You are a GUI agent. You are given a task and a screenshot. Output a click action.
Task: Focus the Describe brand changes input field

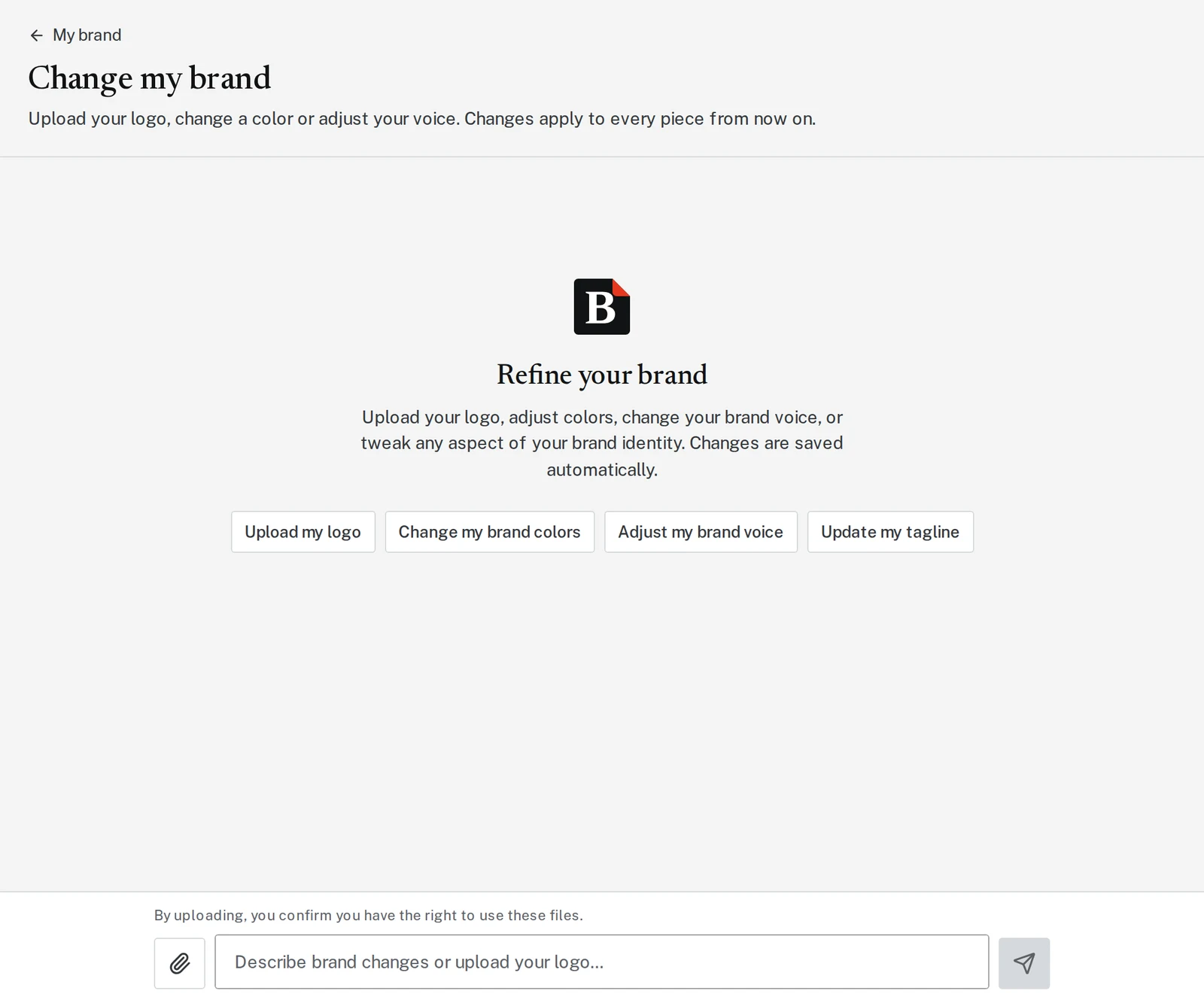pyautogui.click(x=602, y=962)
